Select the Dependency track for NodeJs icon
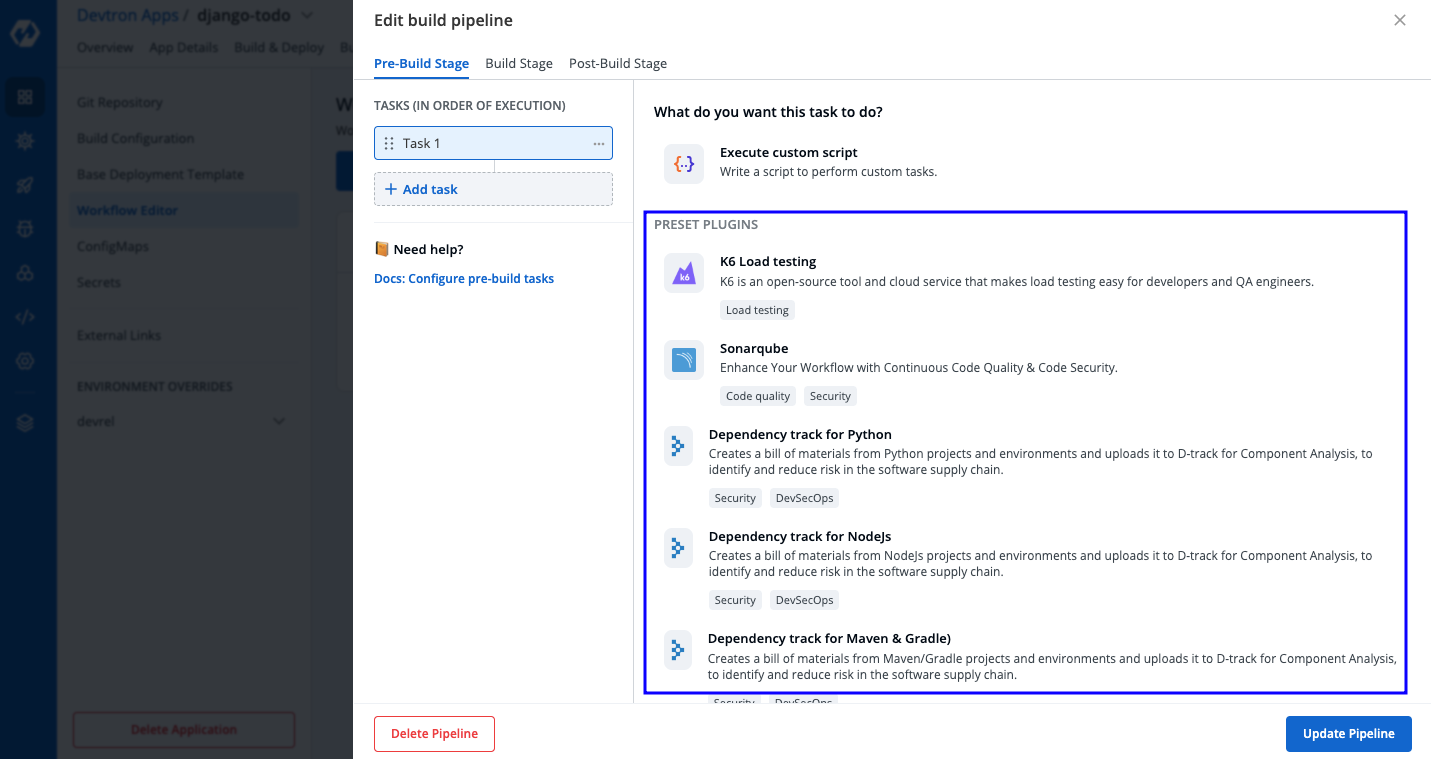The height and width of the screenshot is (759, 1431). pos(678,548)
